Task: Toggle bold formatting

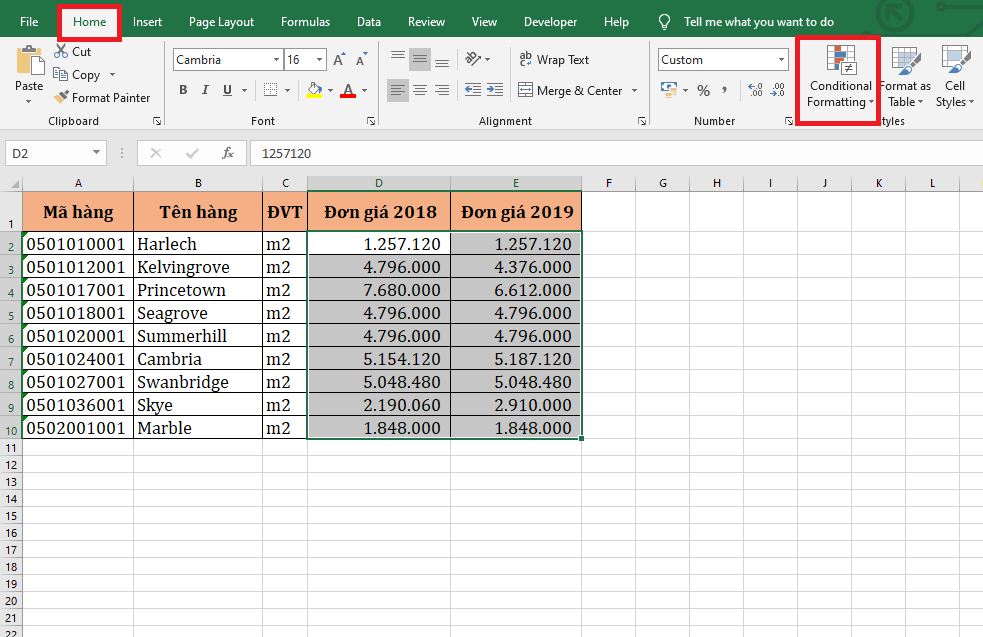Action: click(183, 91)
